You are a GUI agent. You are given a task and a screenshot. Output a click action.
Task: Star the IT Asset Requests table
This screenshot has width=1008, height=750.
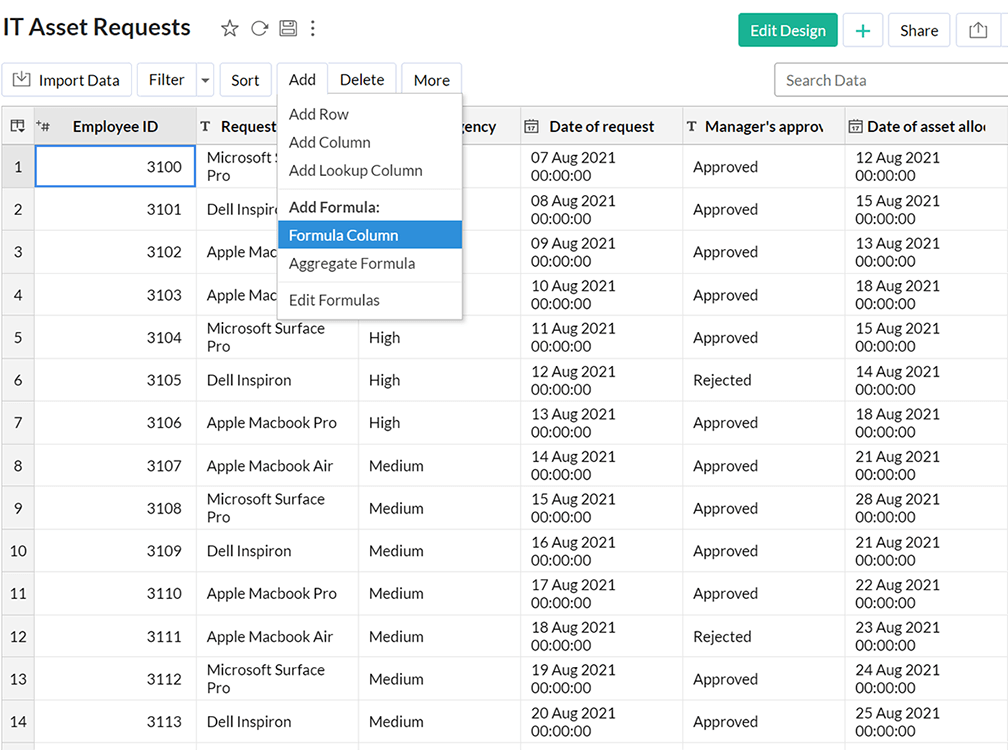pyautogui.click(x=229, y=28)
